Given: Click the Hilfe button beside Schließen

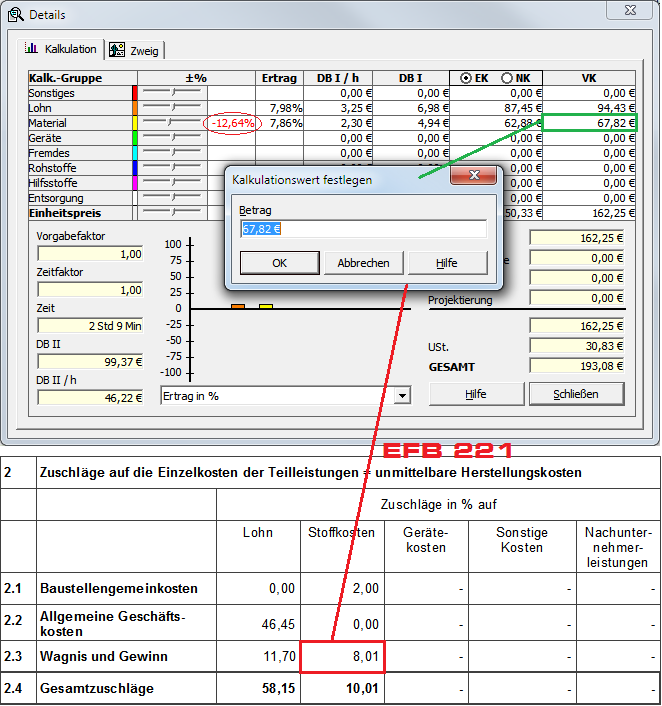Looking at the screenshot, I should 476,394.
